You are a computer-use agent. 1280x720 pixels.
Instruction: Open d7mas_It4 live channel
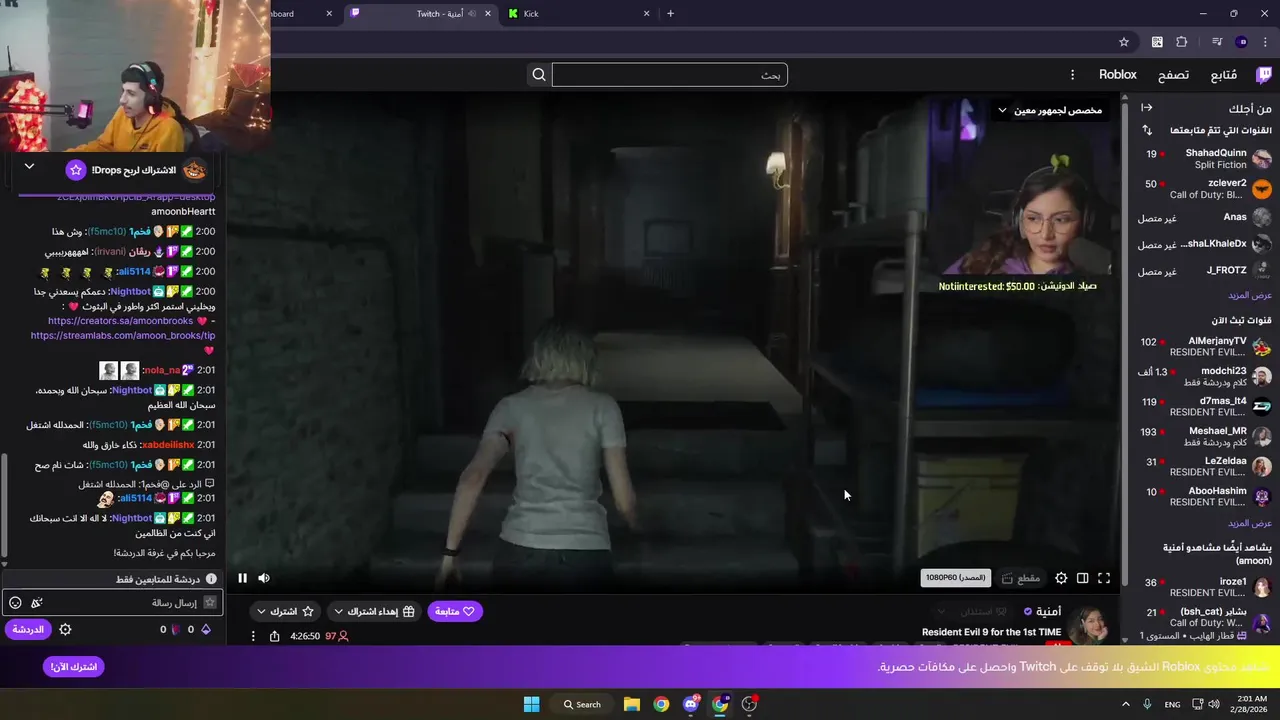[x=1206, y=406]
